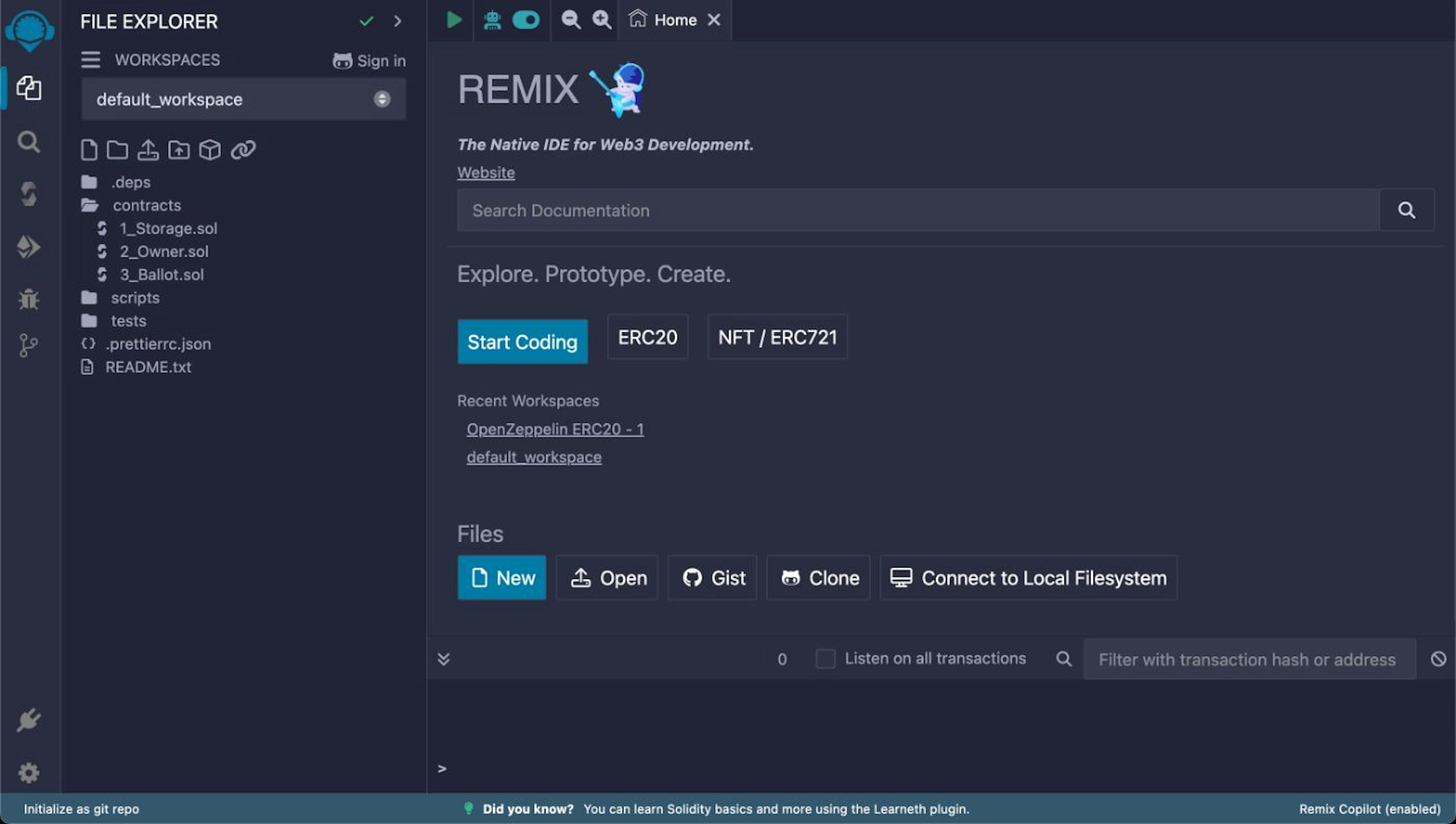Click the terminal search magnifier icon

pyautogui.click(x=1064, y=659)
